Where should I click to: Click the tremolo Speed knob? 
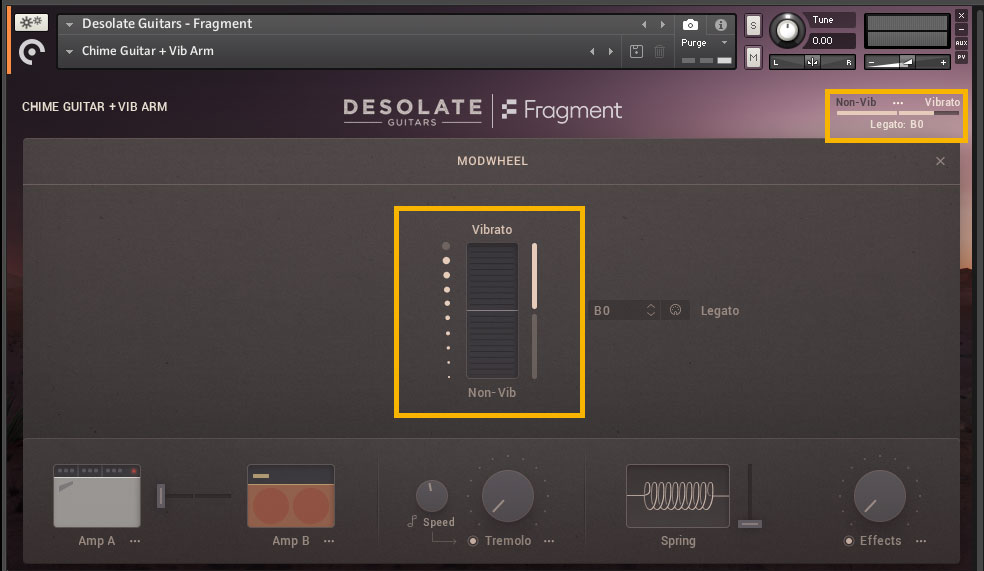pos(432,496)
